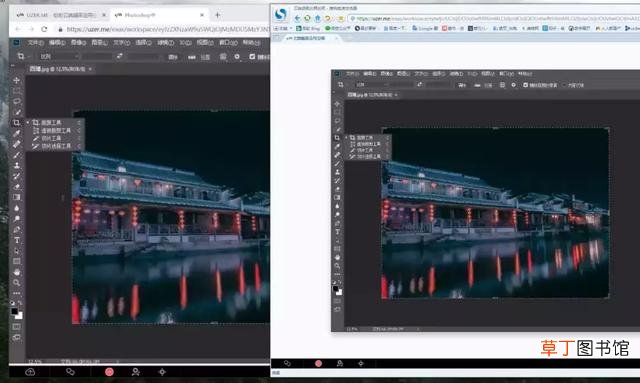Close the document tab in Chrome window's Photoshop

[90, 69]
